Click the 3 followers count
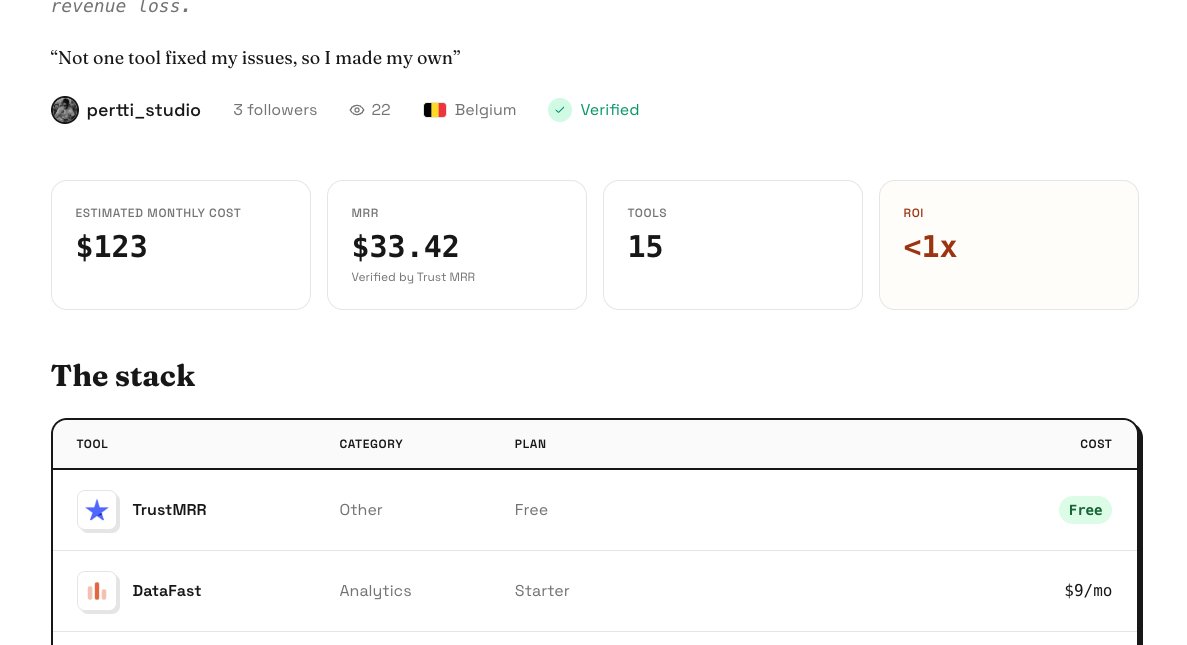1187x645 pixels. [x=275, y=110]
